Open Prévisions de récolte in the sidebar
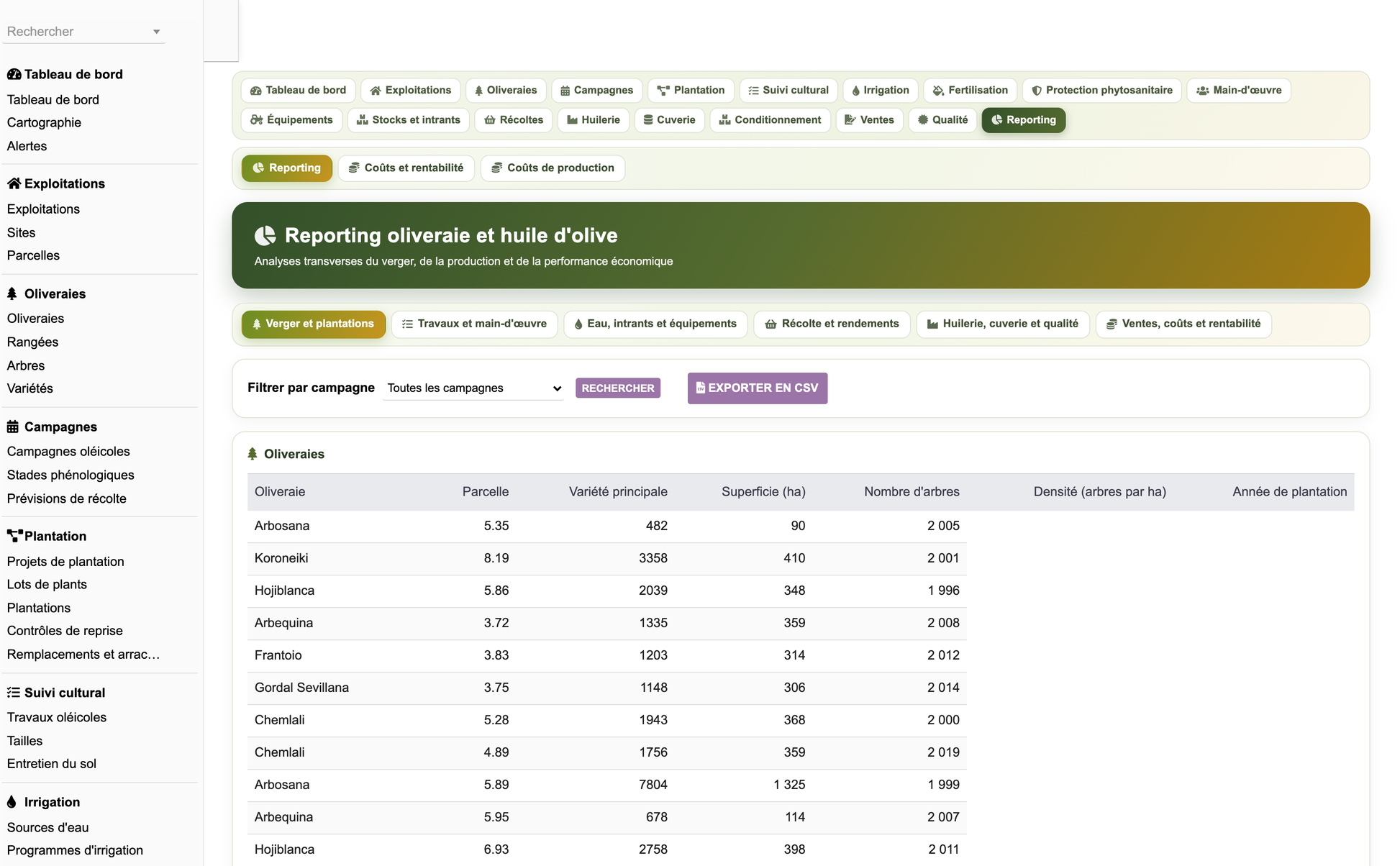 [66, 498]
